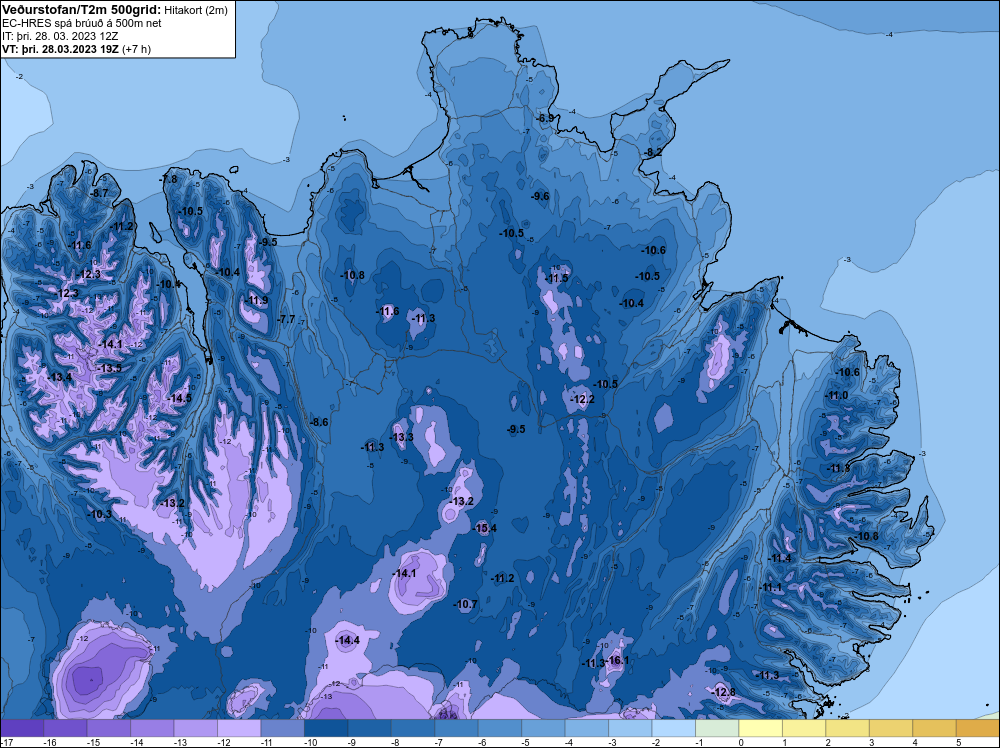The height and width of the screenshot is (748, 1000).
Task: Click the '-11.9' temperature label on map
Action: click(x=257, y=300)
